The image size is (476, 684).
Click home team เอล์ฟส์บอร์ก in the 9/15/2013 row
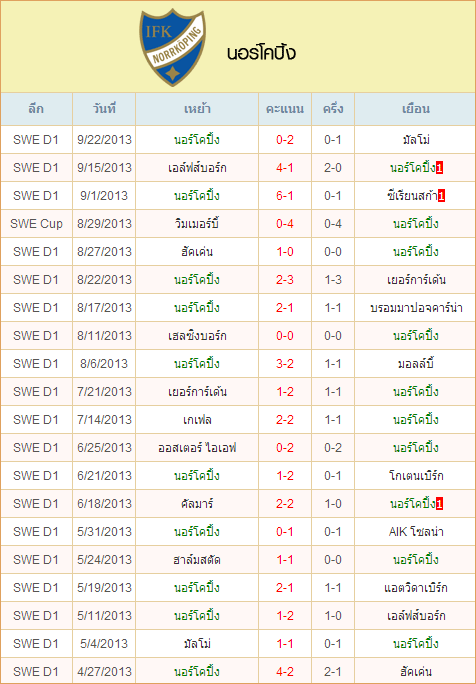197,168
